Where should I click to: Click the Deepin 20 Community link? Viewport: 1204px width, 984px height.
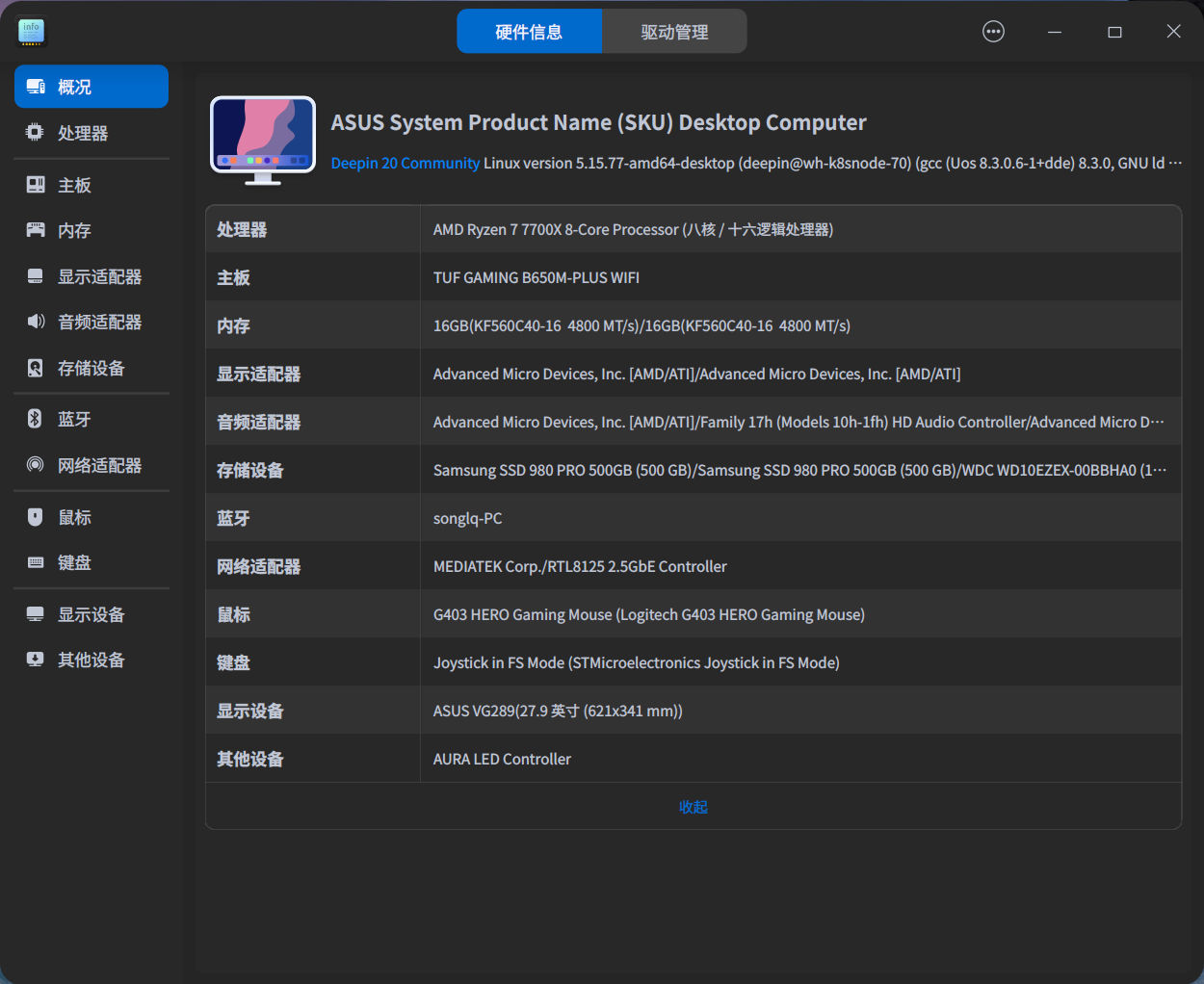click(405, 164)
